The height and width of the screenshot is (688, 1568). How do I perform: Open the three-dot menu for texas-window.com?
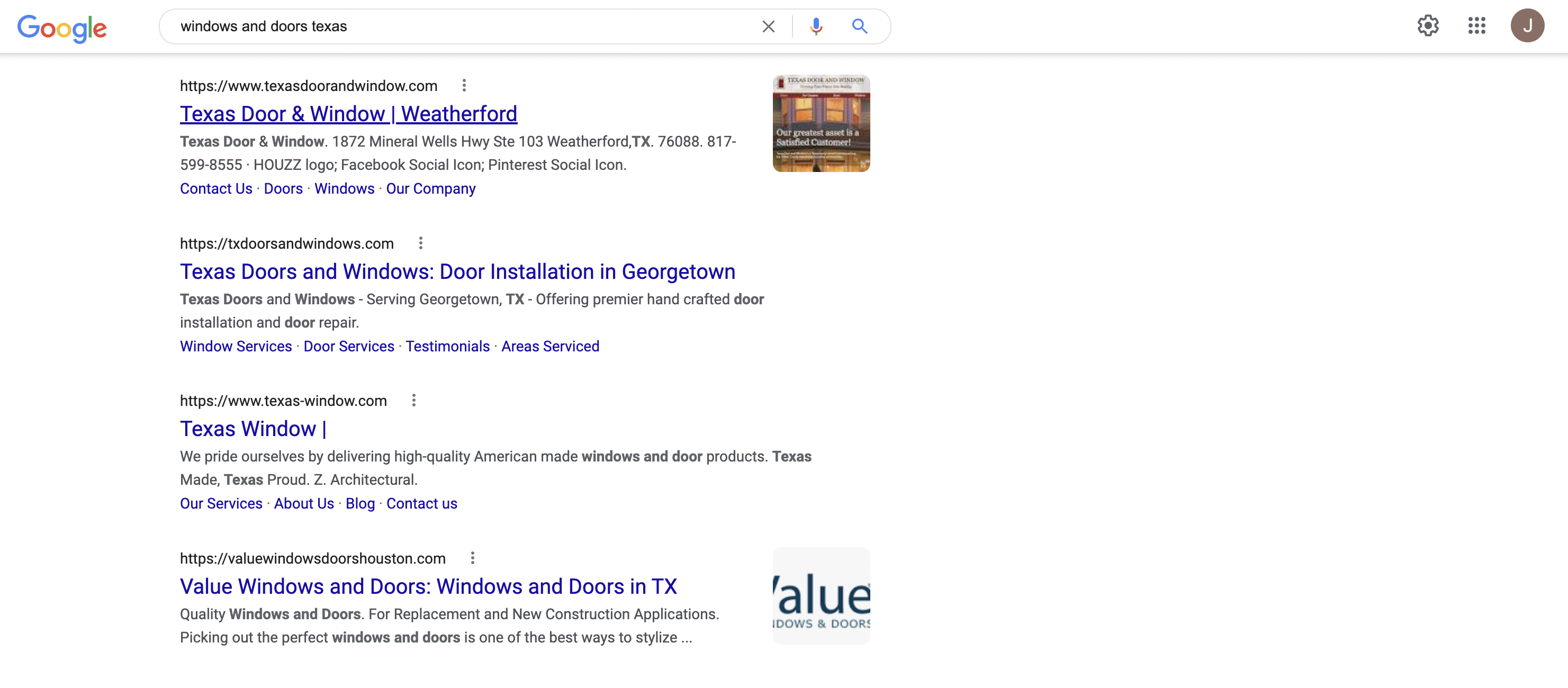point(414,400)
